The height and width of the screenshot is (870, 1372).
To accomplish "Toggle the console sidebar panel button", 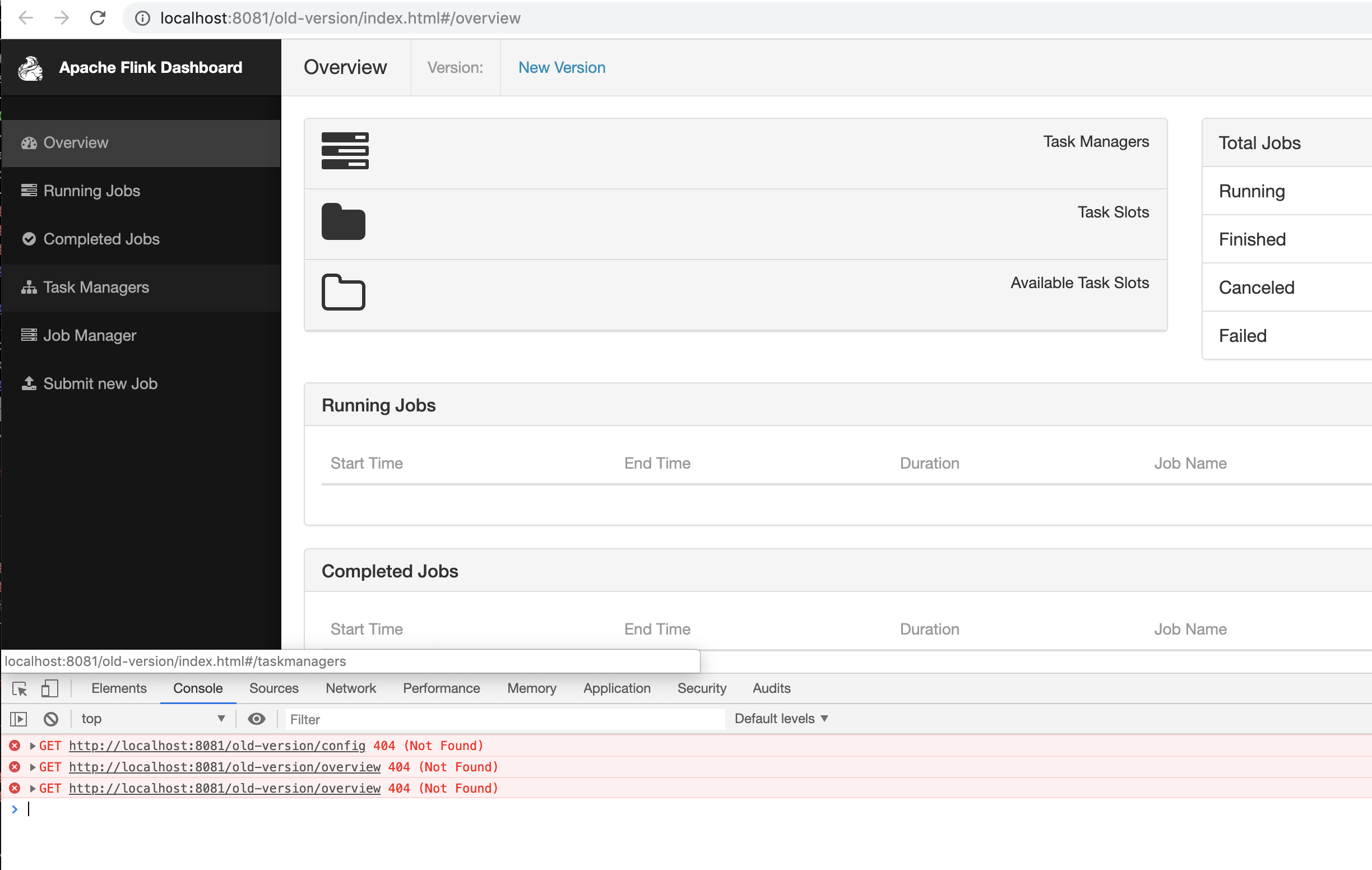I will coord(19,719).
